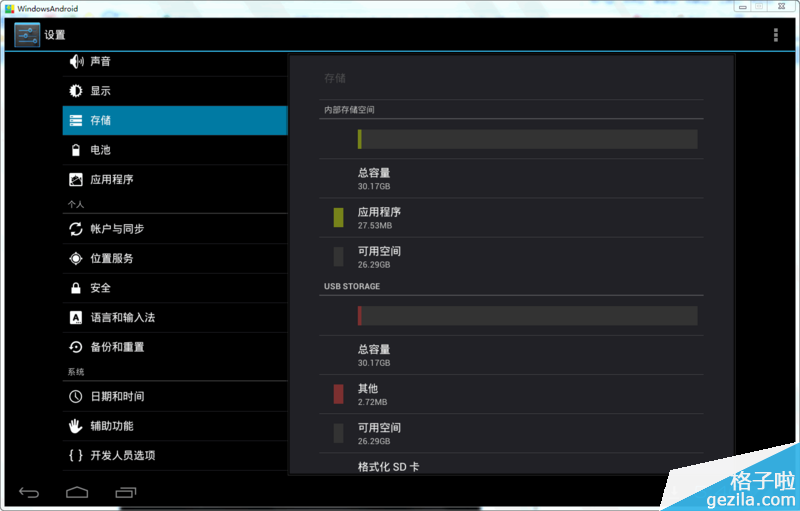Tap the recent apps navigation button
Image resolution: width=800 pixels, height=511 pixels.
click(126, 492)
